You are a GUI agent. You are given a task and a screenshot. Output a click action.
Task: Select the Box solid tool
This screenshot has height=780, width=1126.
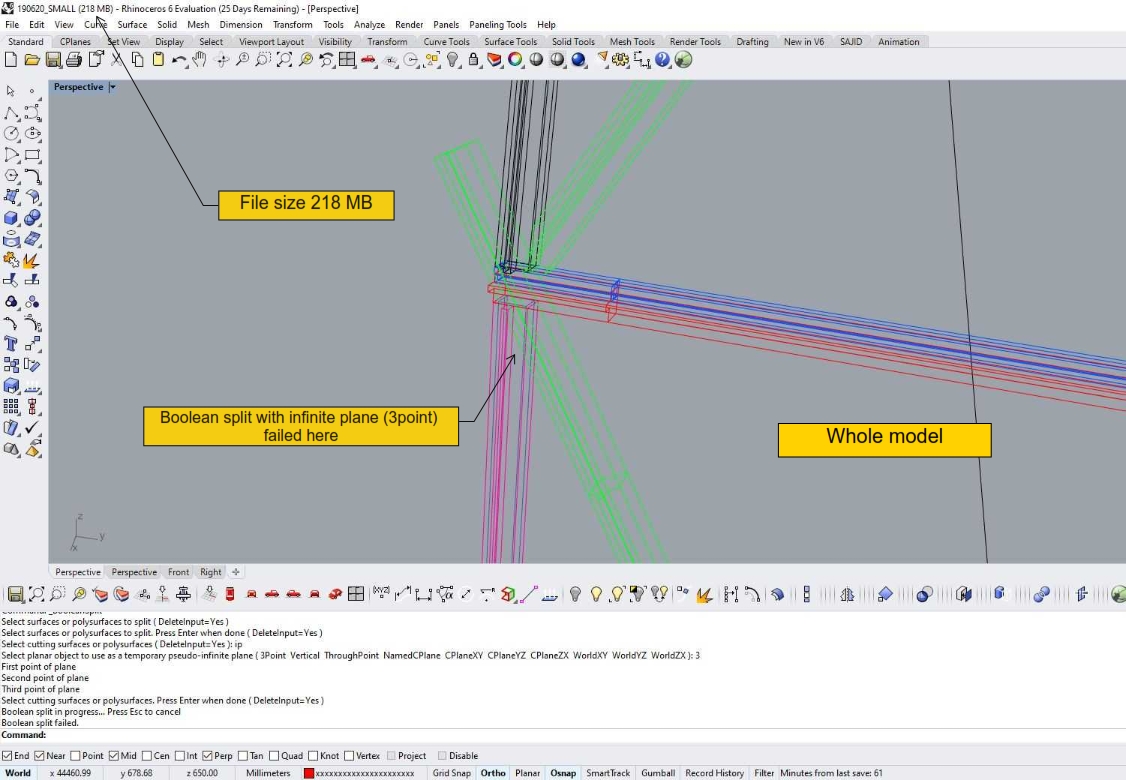11,218
